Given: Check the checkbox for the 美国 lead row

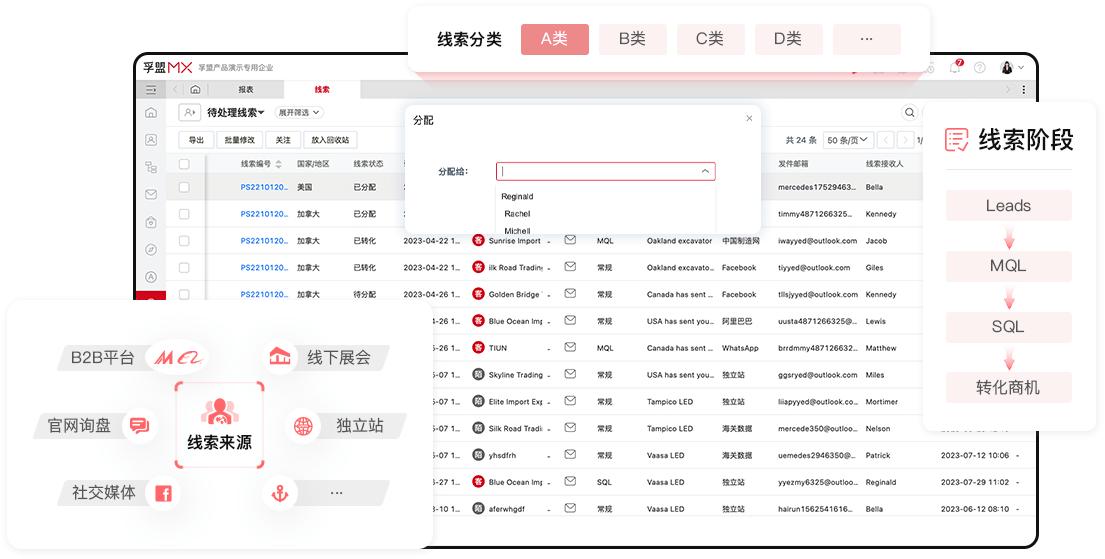Looking at the screenshot, I should click(184, 187).
